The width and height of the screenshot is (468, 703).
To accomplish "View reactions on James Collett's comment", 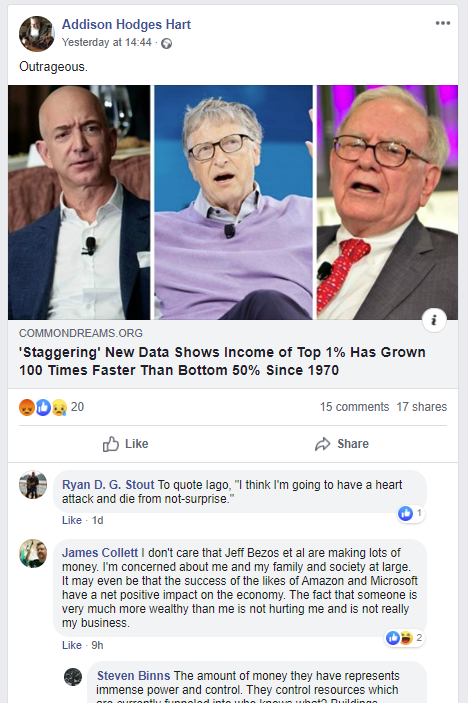I will click(x=405, y=638).
